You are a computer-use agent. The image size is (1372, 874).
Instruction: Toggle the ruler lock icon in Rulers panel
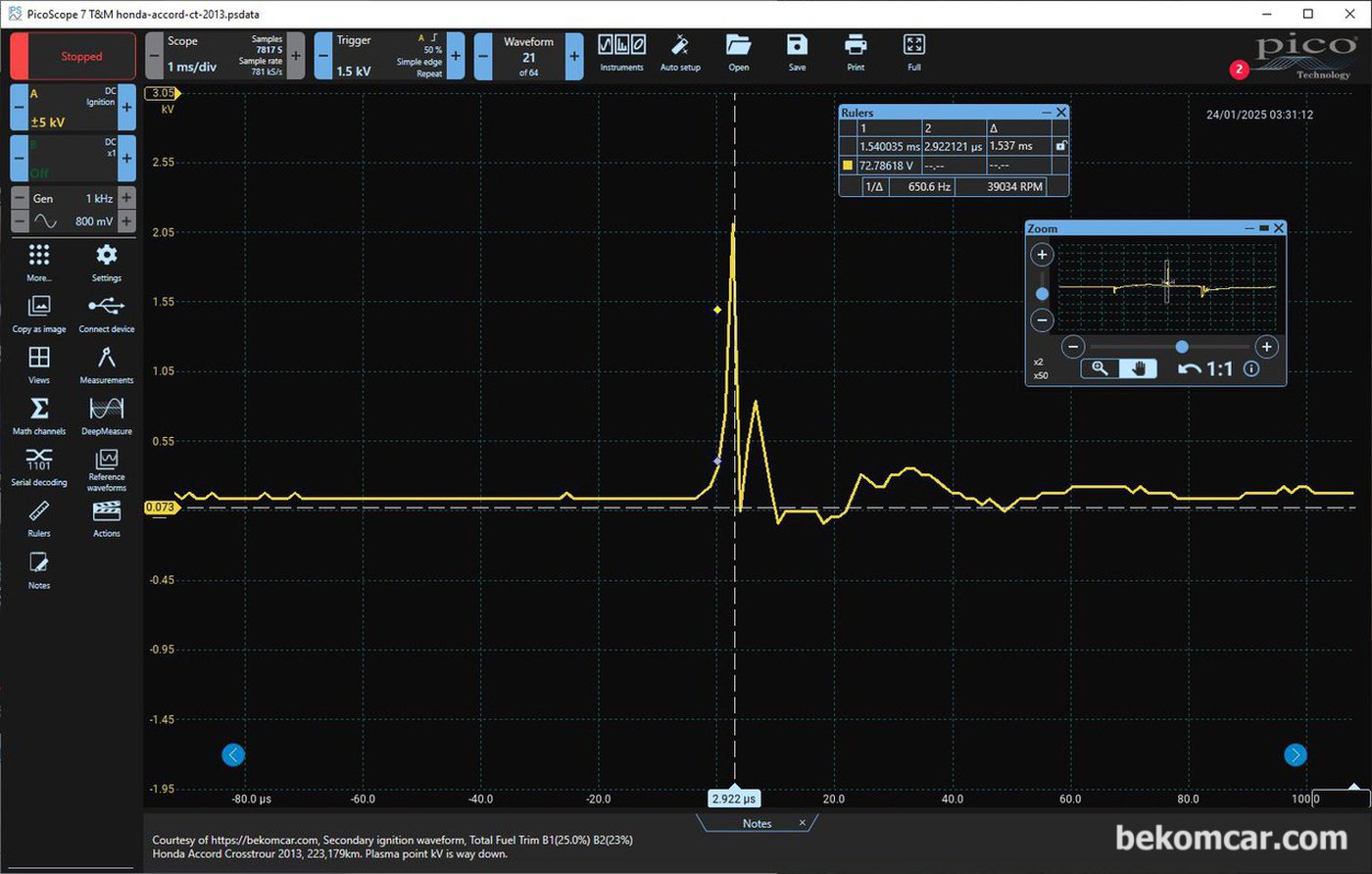1060,146
